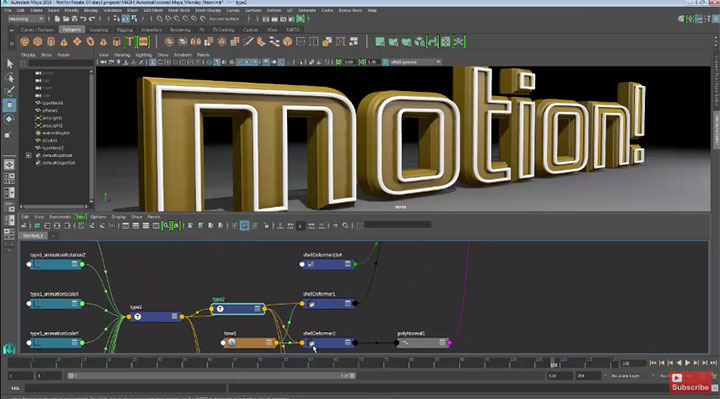Click the Open Scene folder icon
The width and height of the screenshot is (720, 399).
click(x=66, y=19)
